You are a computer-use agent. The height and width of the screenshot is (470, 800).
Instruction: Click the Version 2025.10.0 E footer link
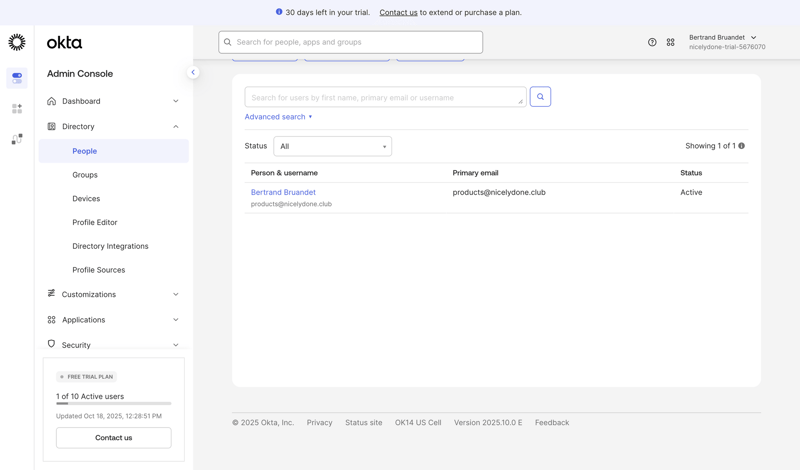tap(488, 423)
